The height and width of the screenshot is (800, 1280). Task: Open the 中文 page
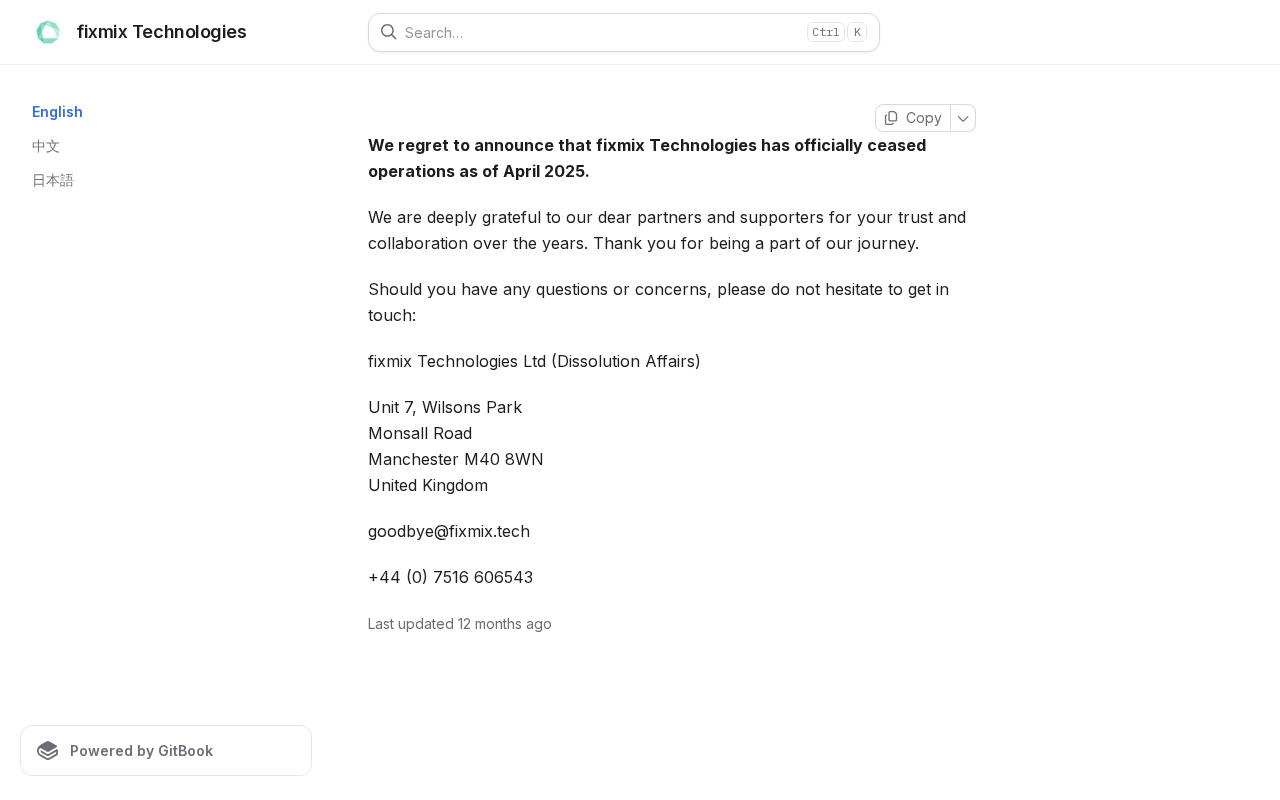tap(46, 146)
